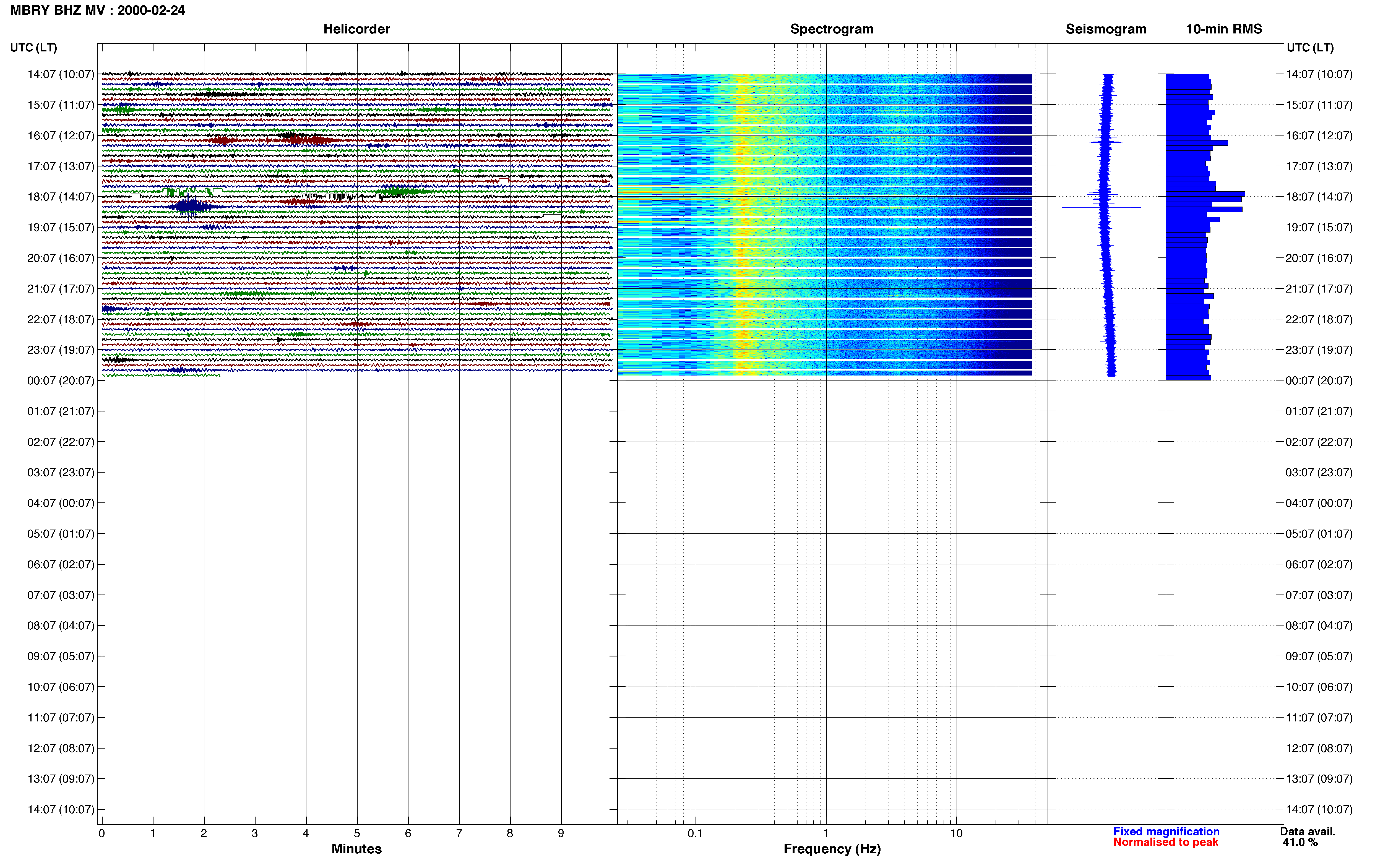Click the 'Normalised to peak' legend text
The image size is (1388, 868).
[1165, 842]
